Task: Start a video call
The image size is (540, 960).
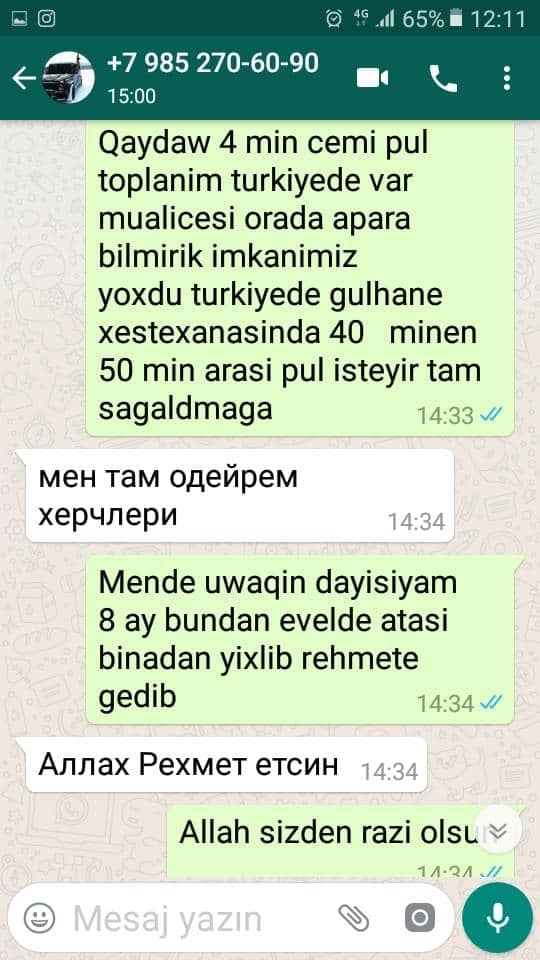Action: [372, 78]
